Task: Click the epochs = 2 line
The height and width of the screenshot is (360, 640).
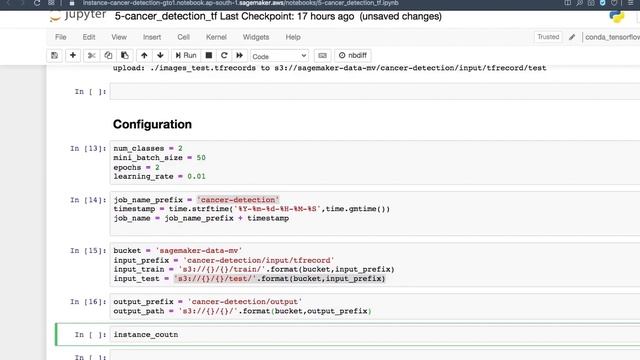Action: click(x=136, y=167)
